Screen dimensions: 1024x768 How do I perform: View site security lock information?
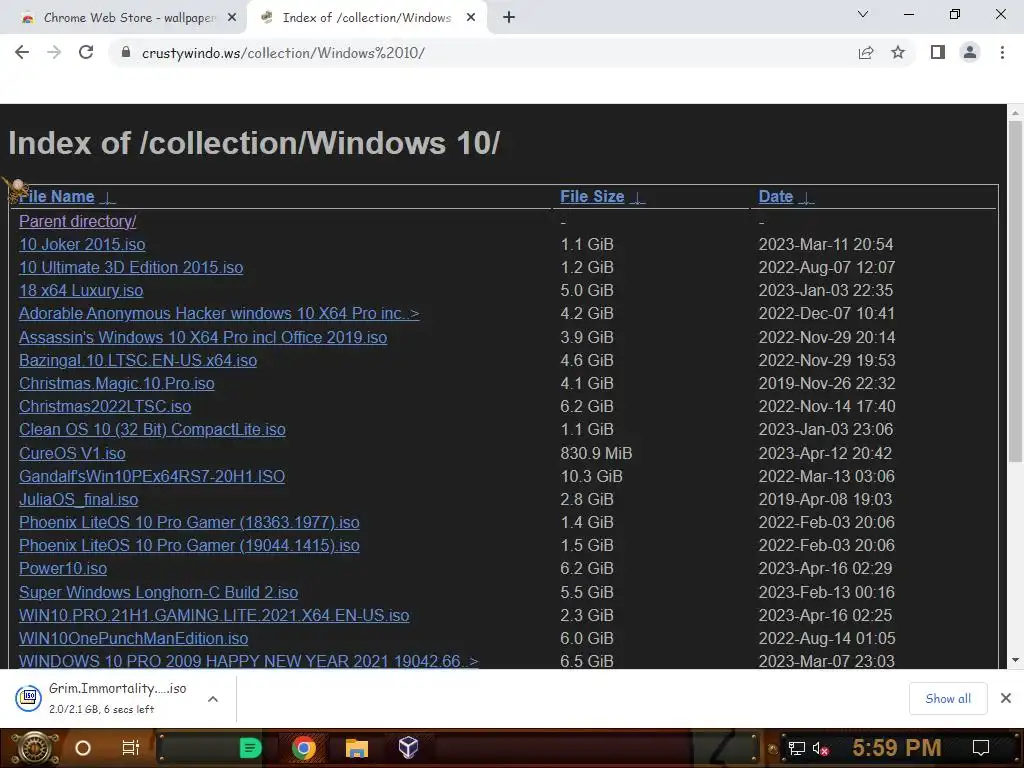tap(126, 53)
